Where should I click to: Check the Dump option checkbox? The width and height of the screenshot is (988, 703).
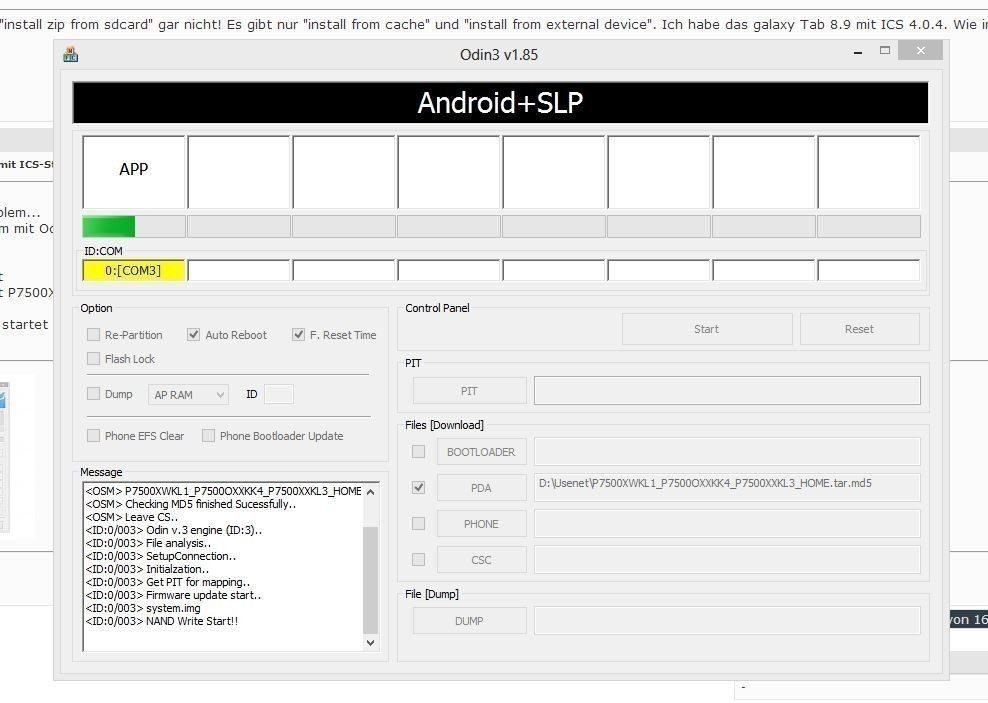click(x=93, y=394)
